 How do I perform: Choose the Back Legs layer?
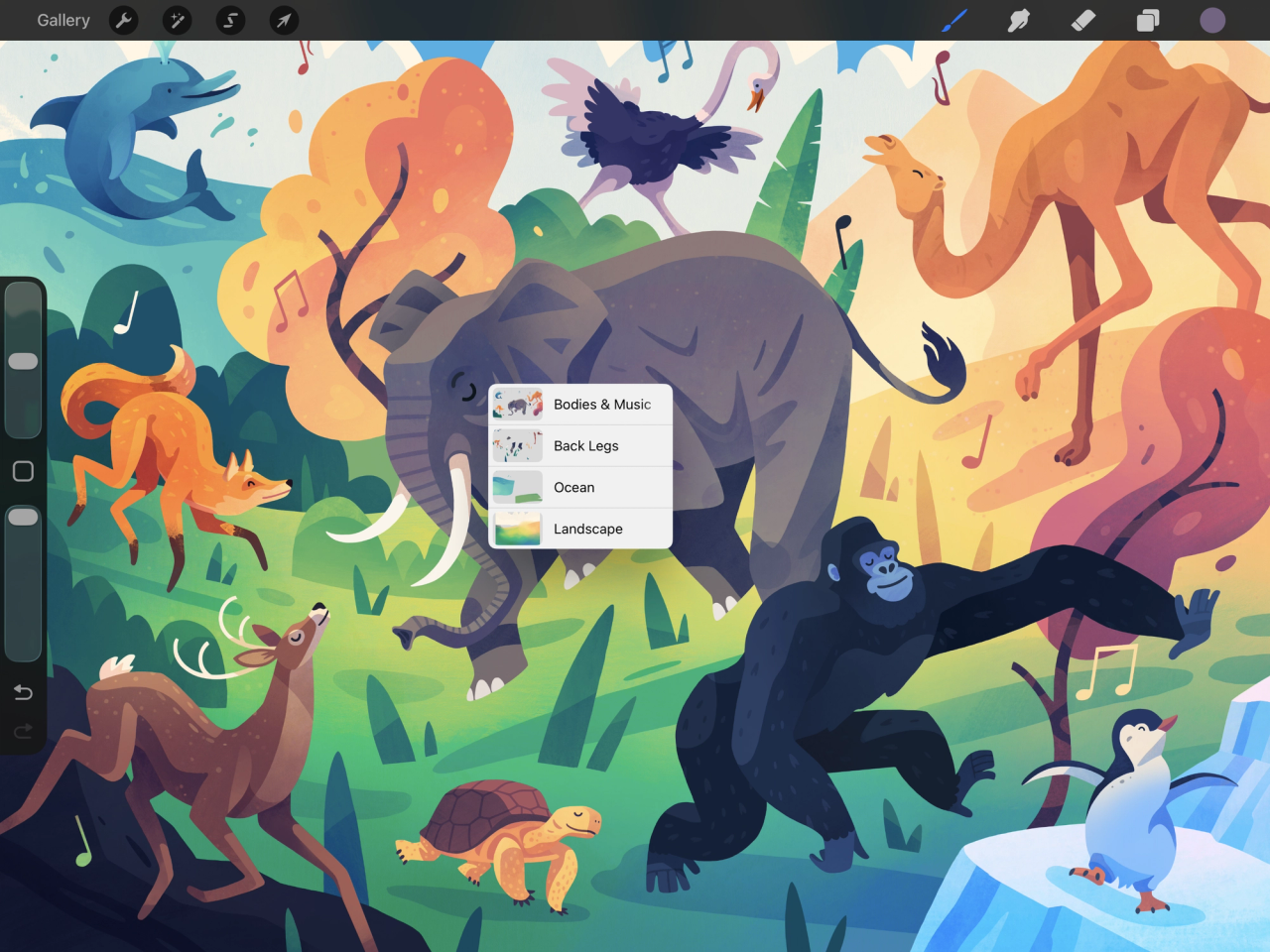click(580, 446)
